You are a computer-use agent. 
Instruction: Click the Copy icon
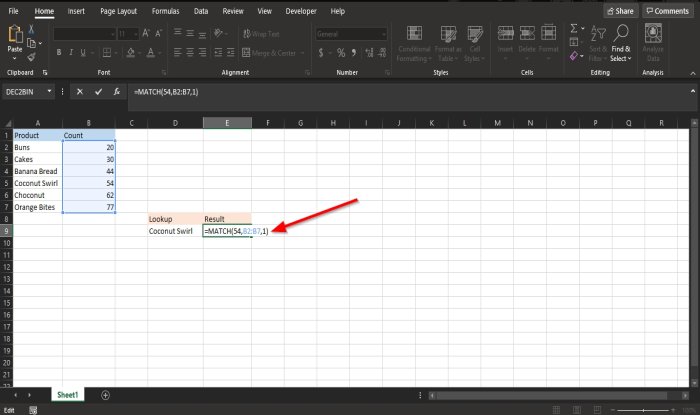coord(31,43)
